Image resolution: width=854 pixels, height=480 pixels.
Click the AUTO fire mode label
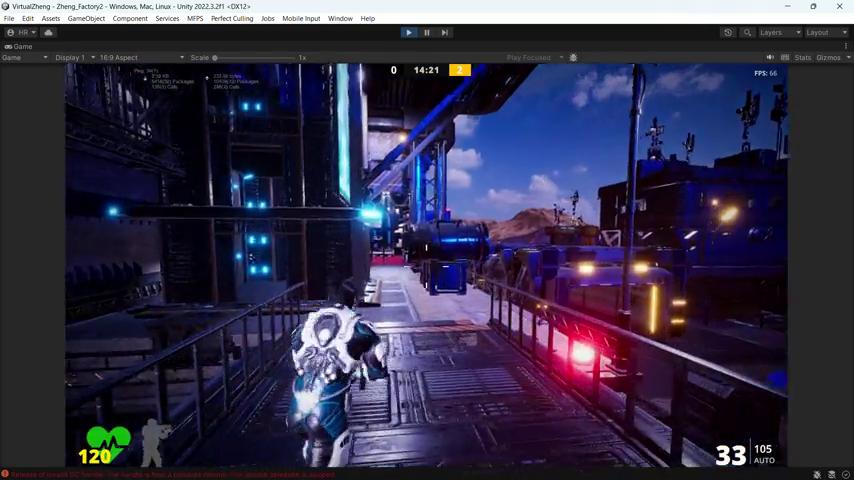[x=764, y=460]
